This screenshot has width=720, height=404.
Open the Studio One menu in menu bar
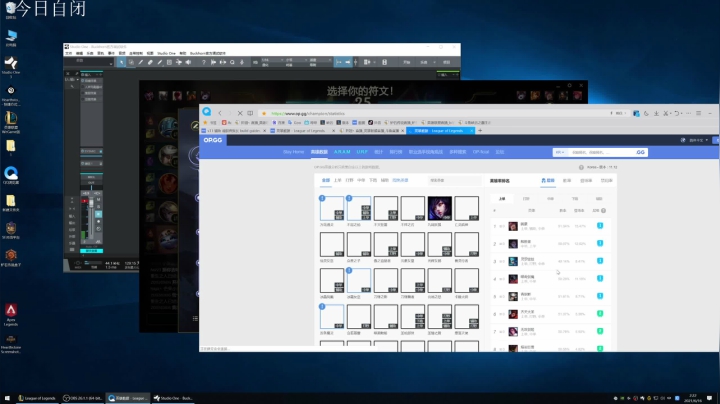click(166, 53)
